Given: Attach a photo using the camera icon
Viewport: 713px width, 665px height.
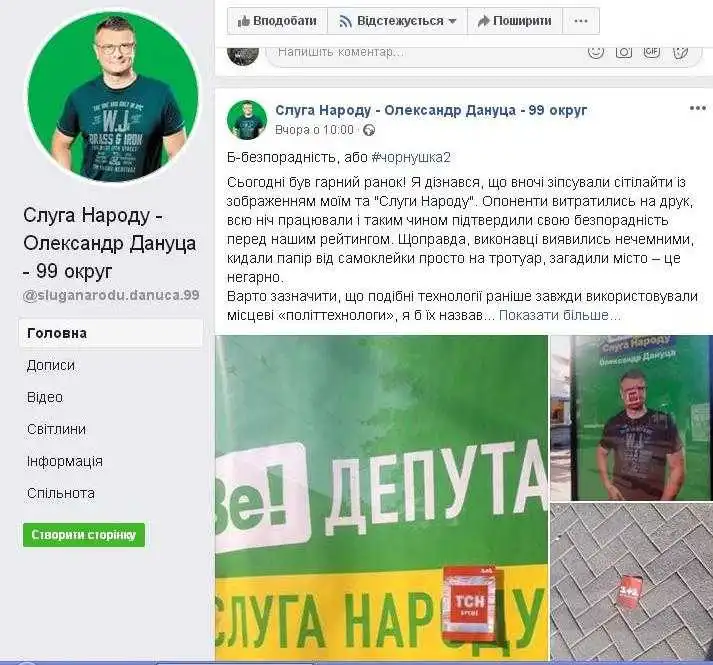Looking at the screenshot, I should (623, 51).
